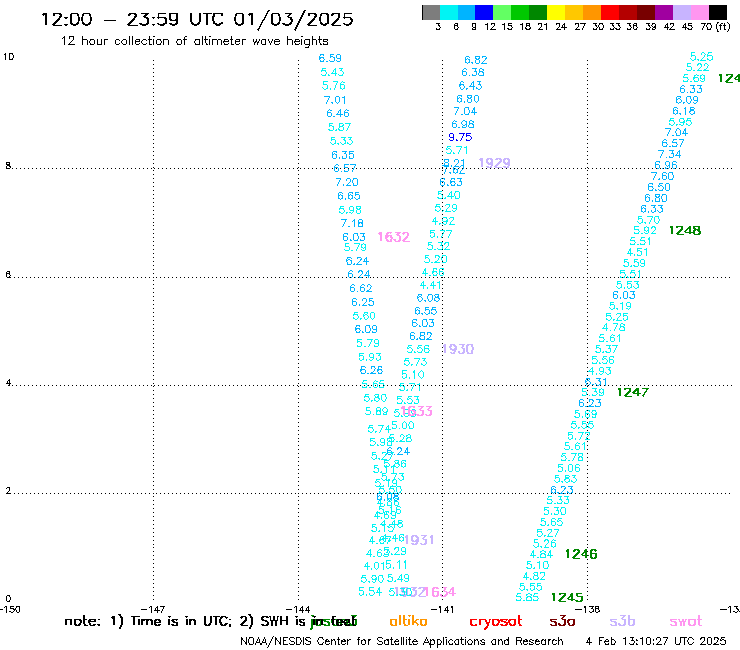Screen dimensions: 740x650
Task: Select the dark blue legend swatch
Action: click(x=484, y=12)
